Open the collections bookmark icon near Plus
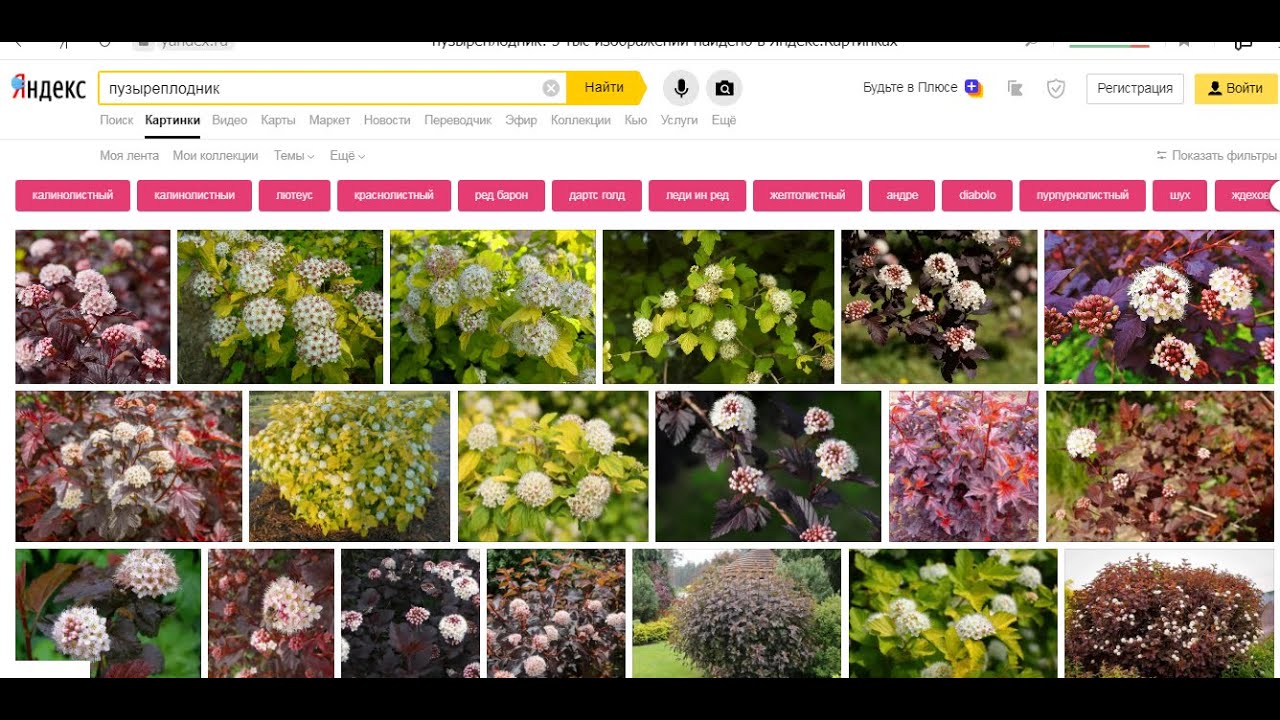Image resolution: width=1280 pixels, height=720 pixels. (x=1015, y=88)
